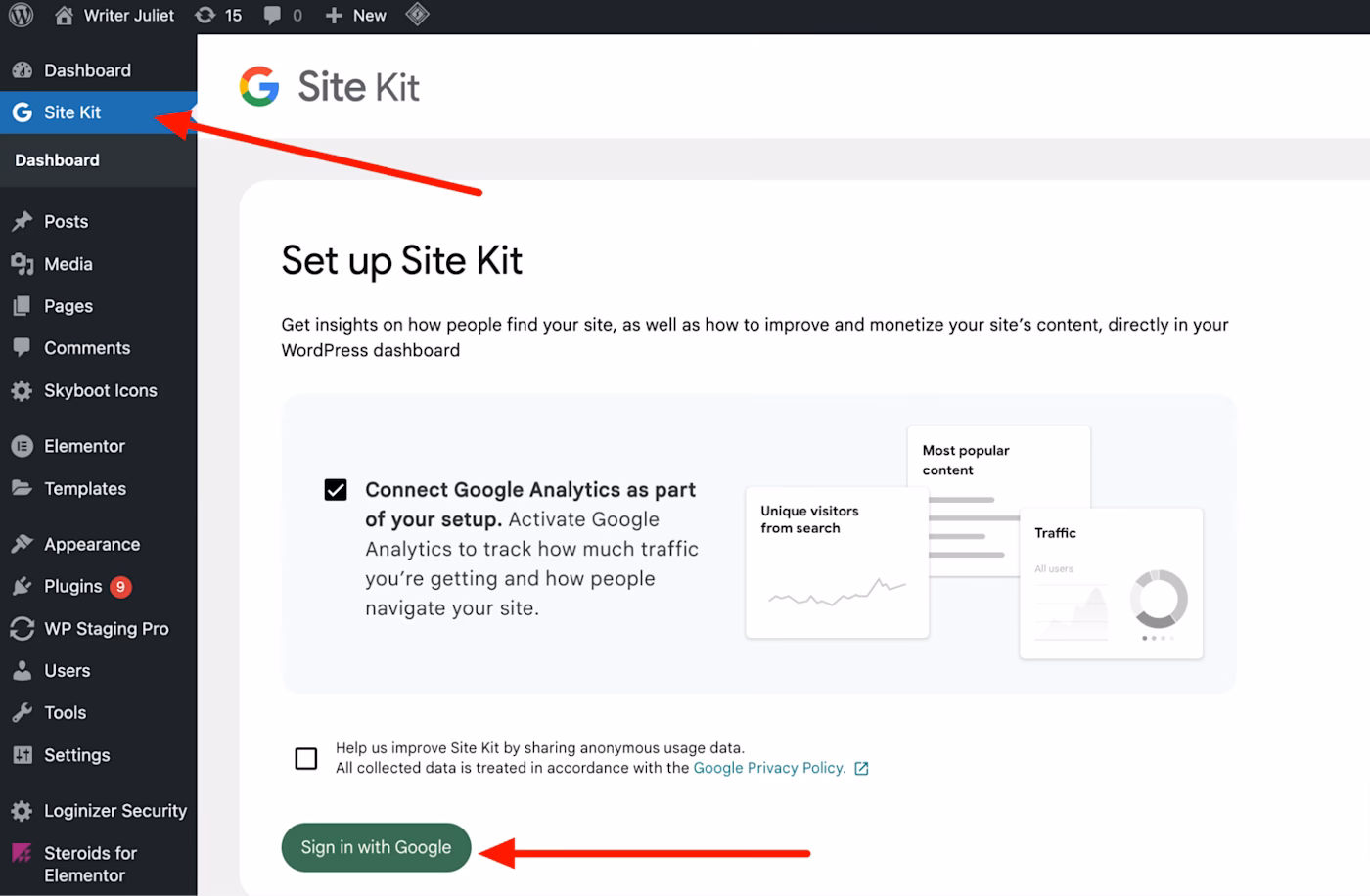Screen dimensions: 1370x896
Task: Go to the Templates section in the sidebar
Action: tap(85, 488)
